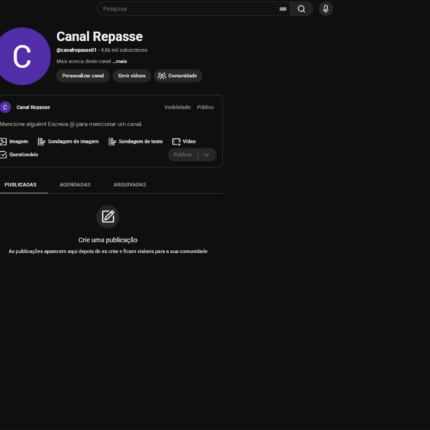Click the create publication pencil icon

[108, 217]
